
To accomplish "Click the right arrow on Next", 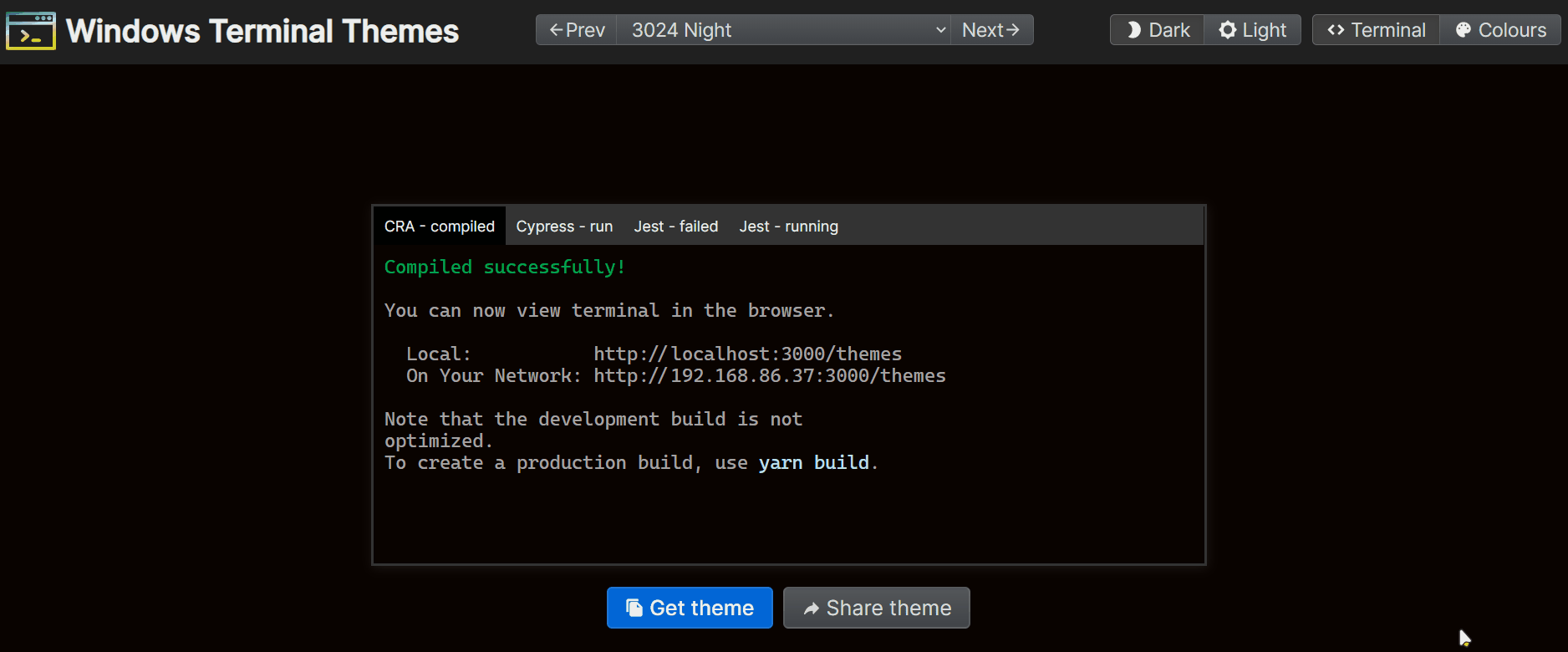I will pyautogui.click(x=1012, y=30).
